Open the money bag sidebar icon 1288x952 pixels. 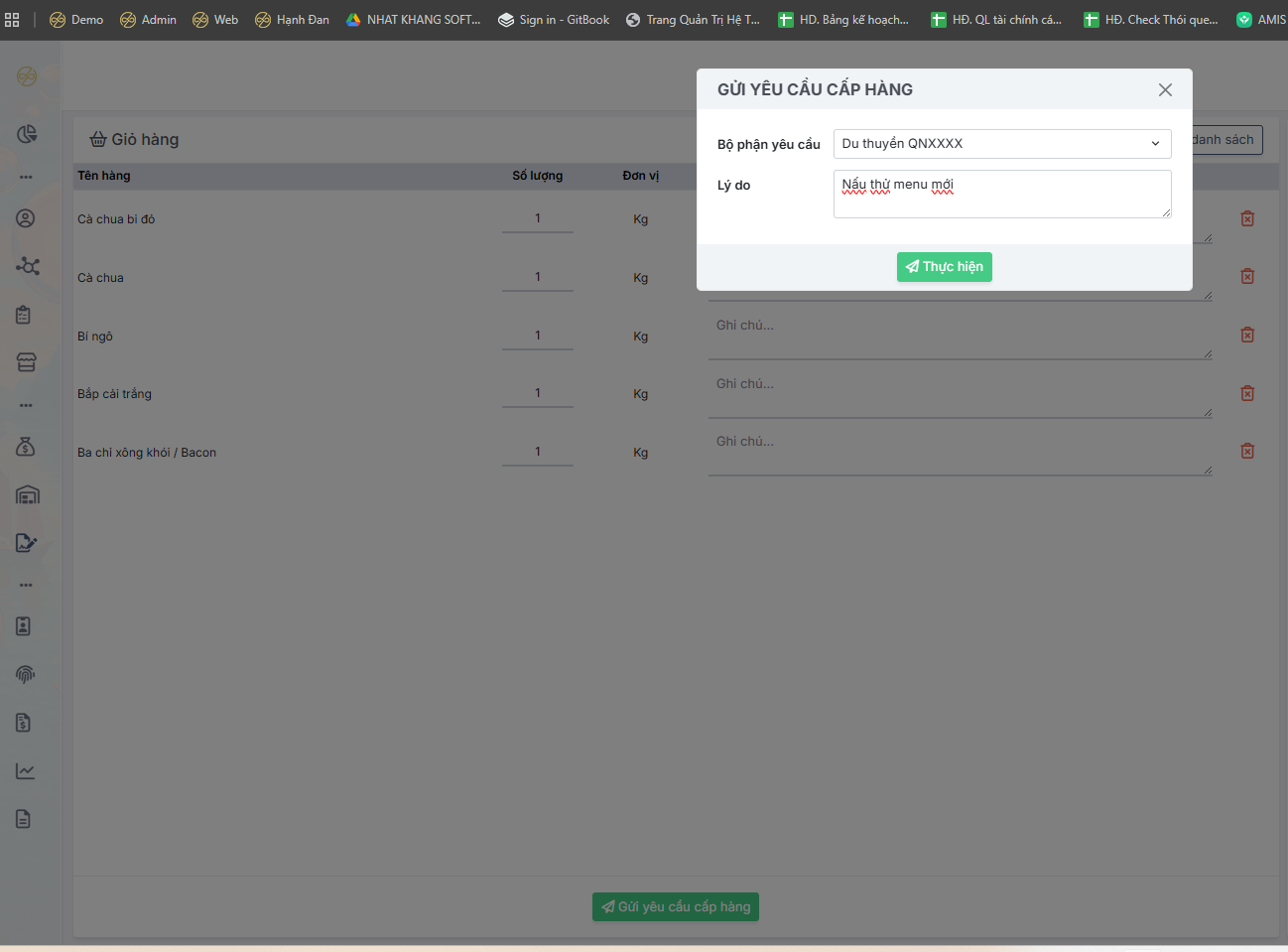click(26, 447)
